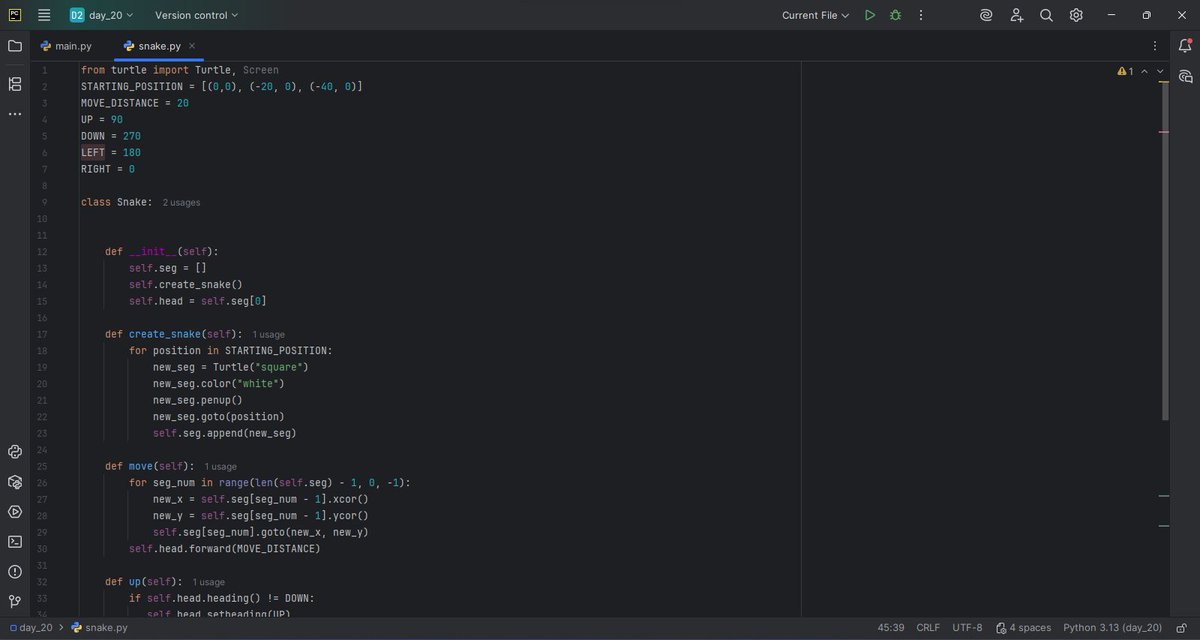Click def __init__(self) method name
Viewport: 1200px width, 640px height.
point(153,251)
